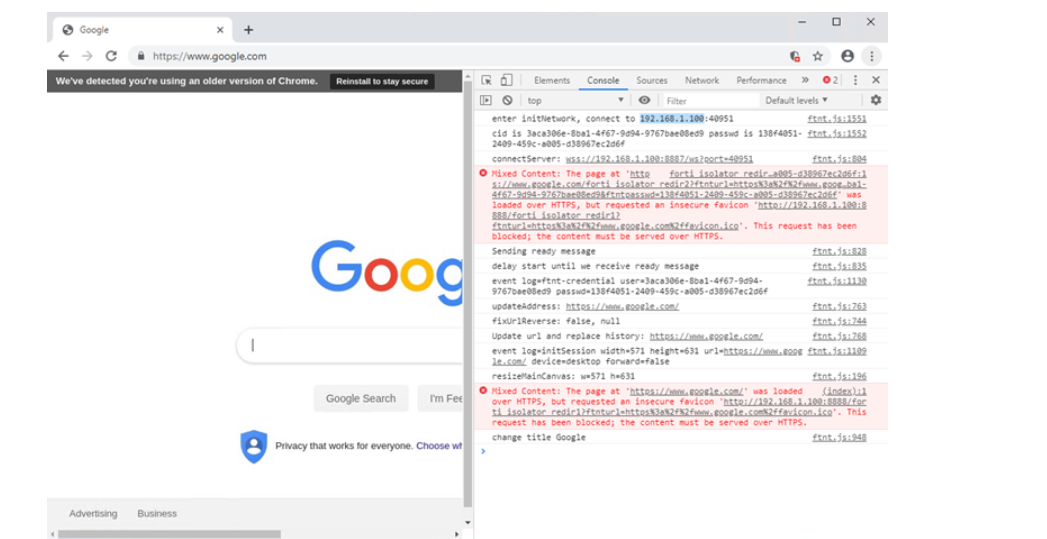This screenshot has height=539, width=1047.
Task: Click the console prompt chevron line
Action: point(681,452)
